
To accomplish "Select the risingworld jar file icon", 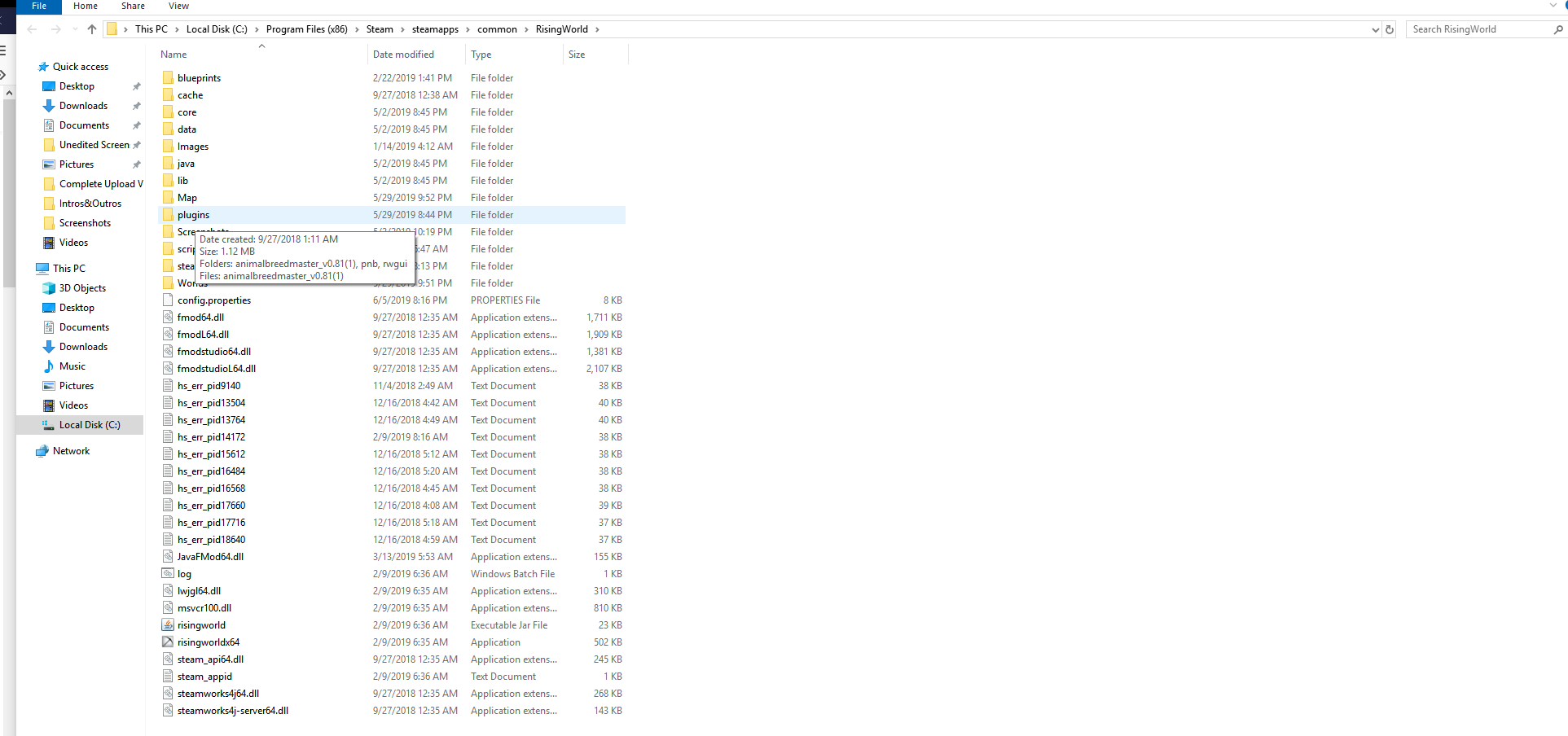I will click(x=168, y=625).
